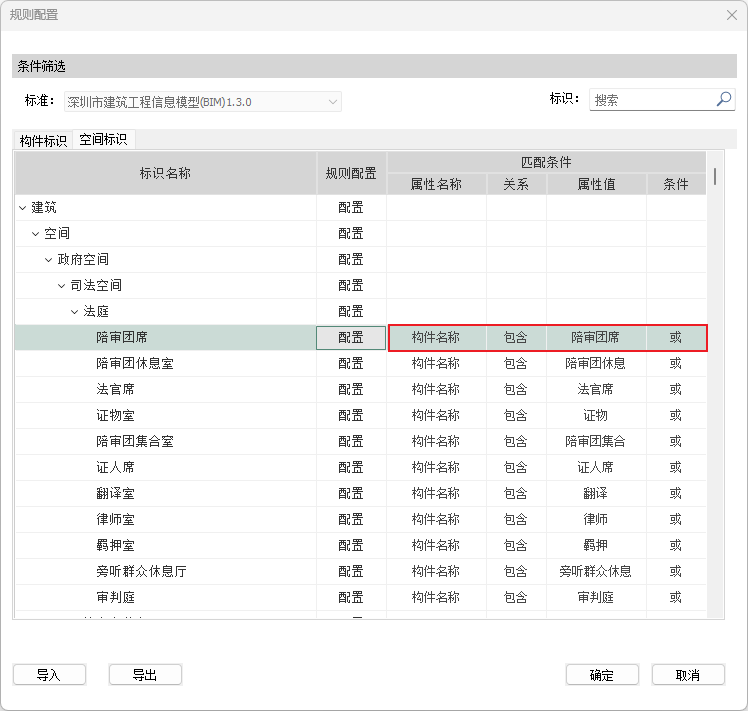Viewport: 748px width, 711px height.
Task: Open the 标准 dropdown list
Action: pos(332,102)
